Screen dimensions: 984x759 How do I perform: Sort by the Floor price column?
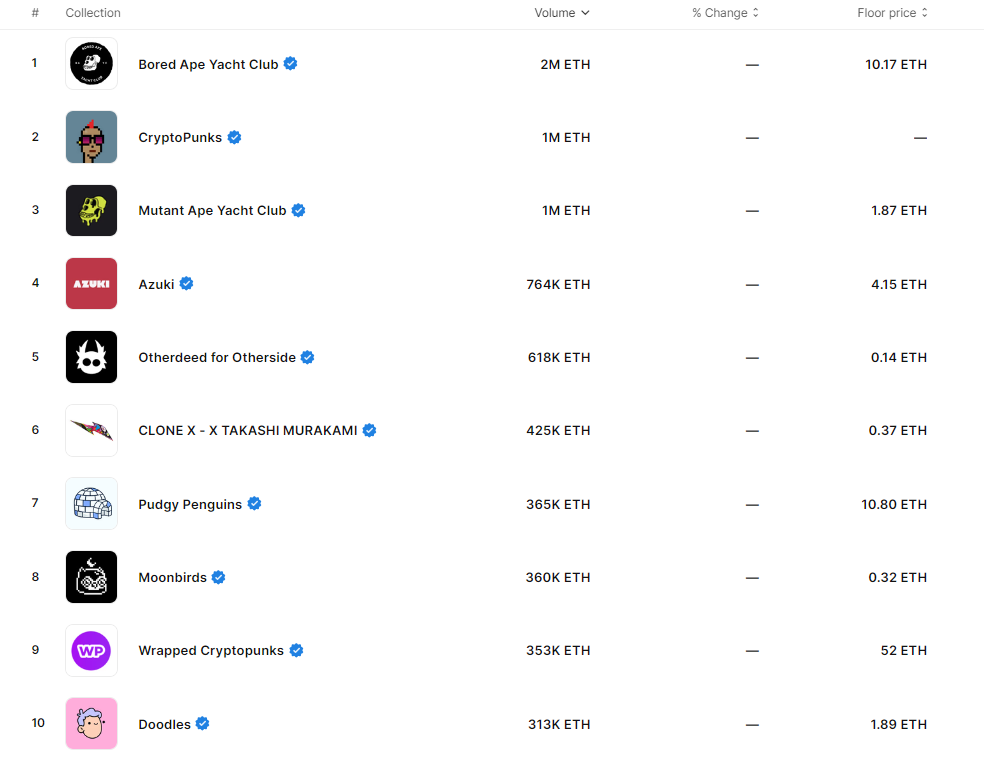(892, 13)
